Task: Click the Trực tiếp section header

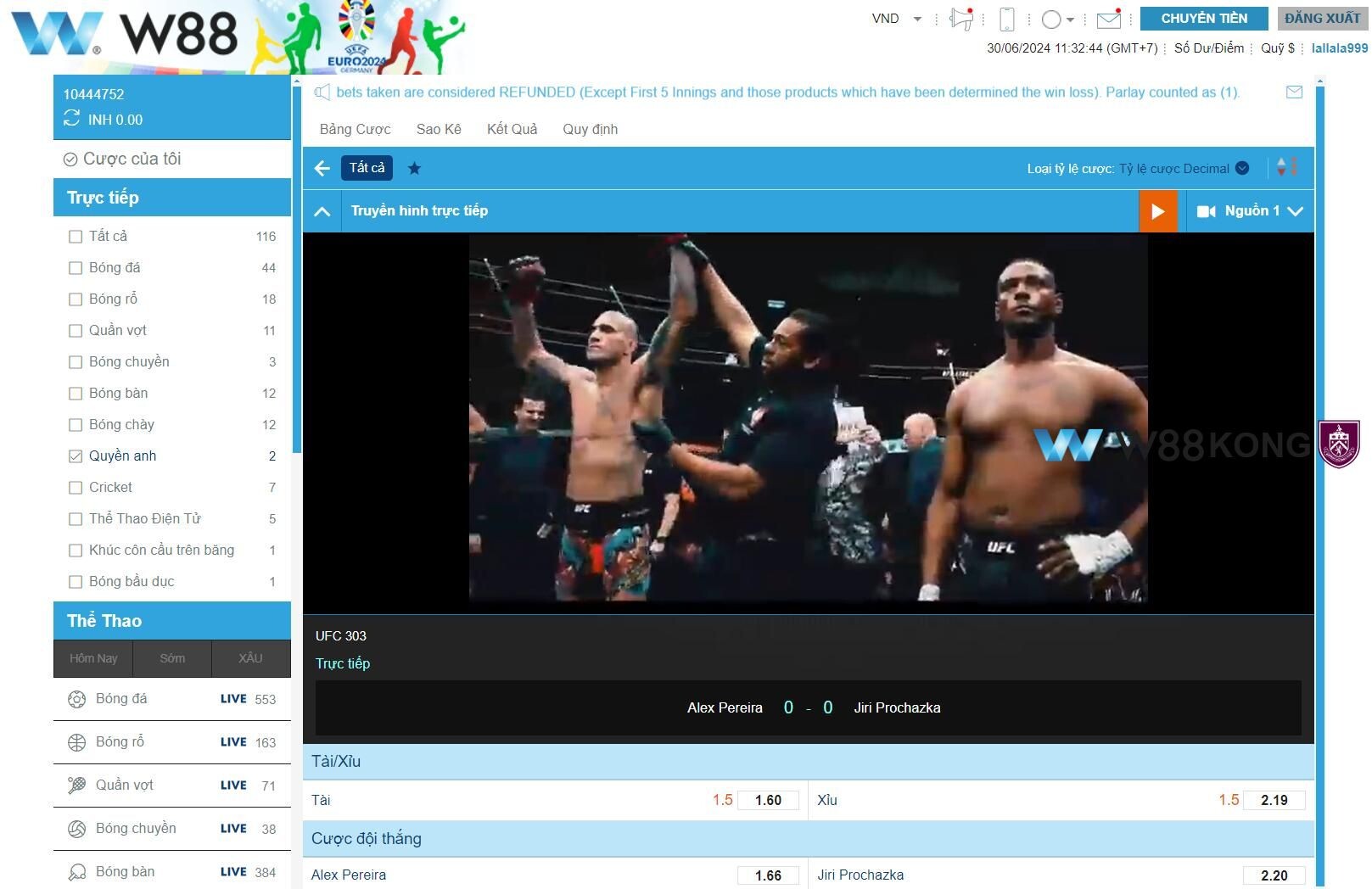Action: click(172, 198)
